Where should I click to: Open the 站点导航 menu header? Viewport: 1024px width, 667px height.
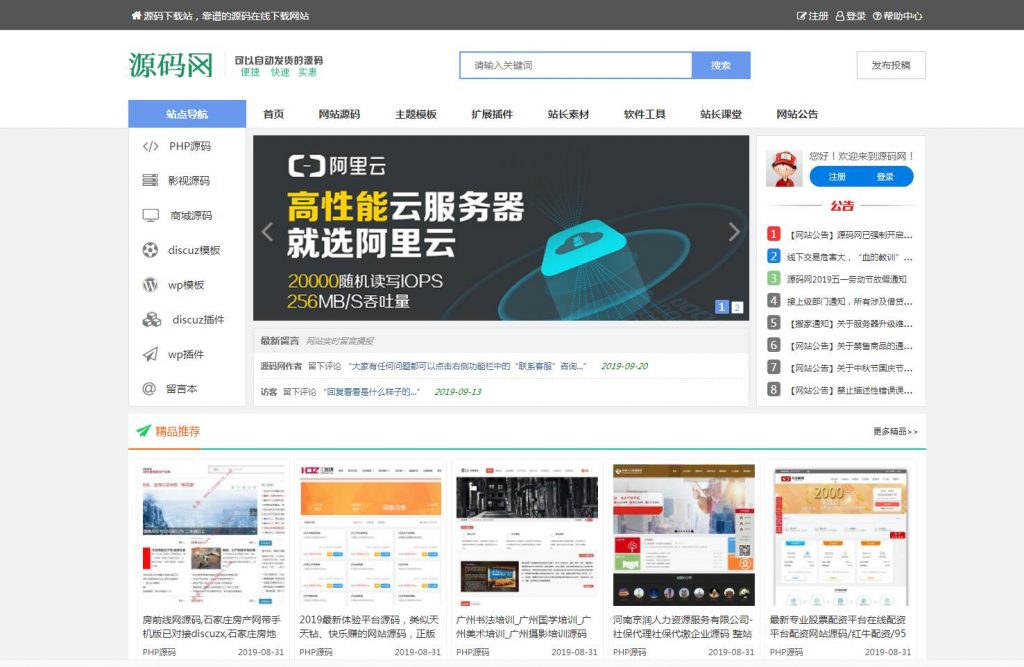click(x=187, y=114)
